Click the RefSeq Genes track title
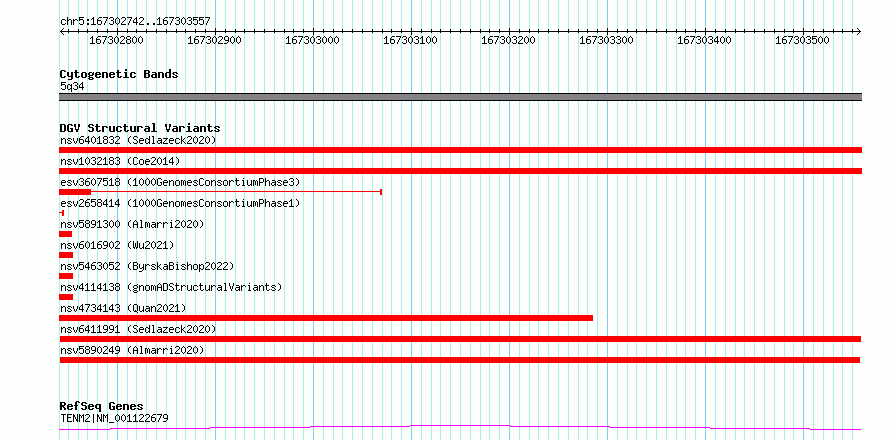The width and height of the screenshot is (890, 440). [x=101, y=407]
